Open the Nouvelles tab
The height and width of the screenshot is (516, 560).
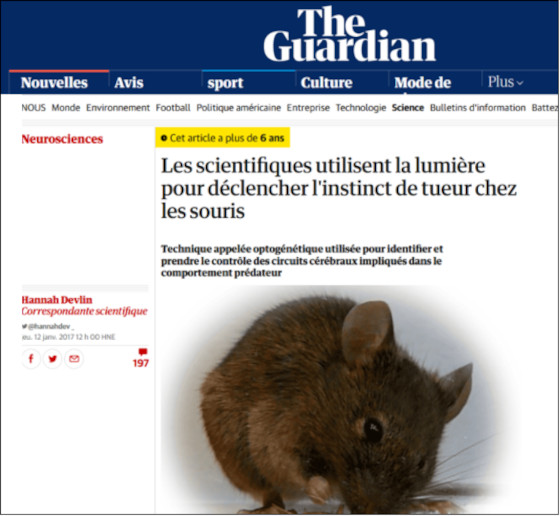pos(54,83)
